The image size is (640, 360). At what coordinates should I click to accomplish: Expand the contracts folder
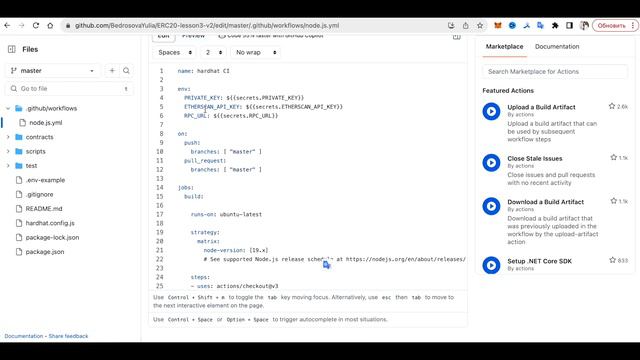pos(8,137)
